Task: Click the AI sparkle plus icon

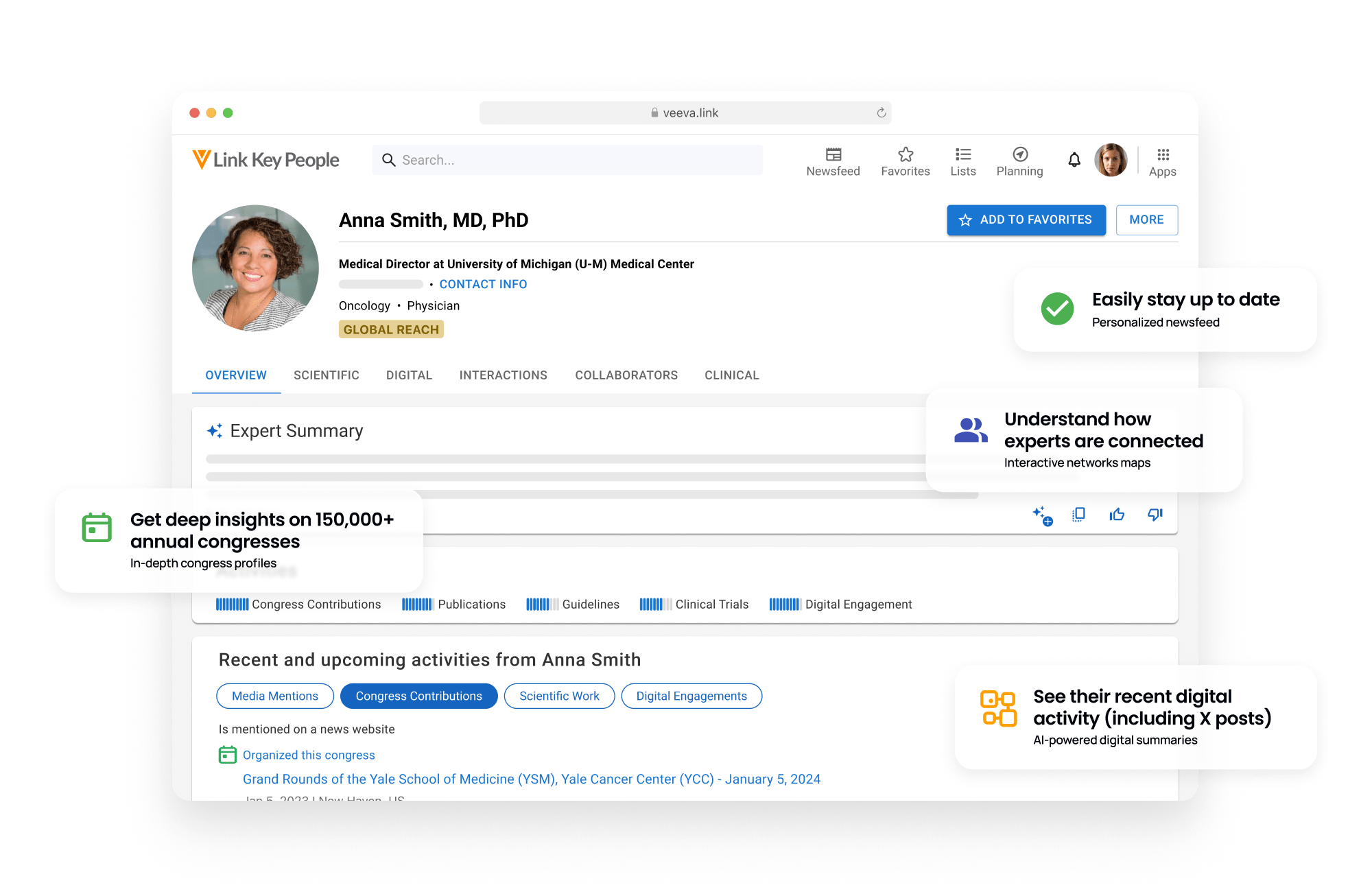Action: 1042,515
